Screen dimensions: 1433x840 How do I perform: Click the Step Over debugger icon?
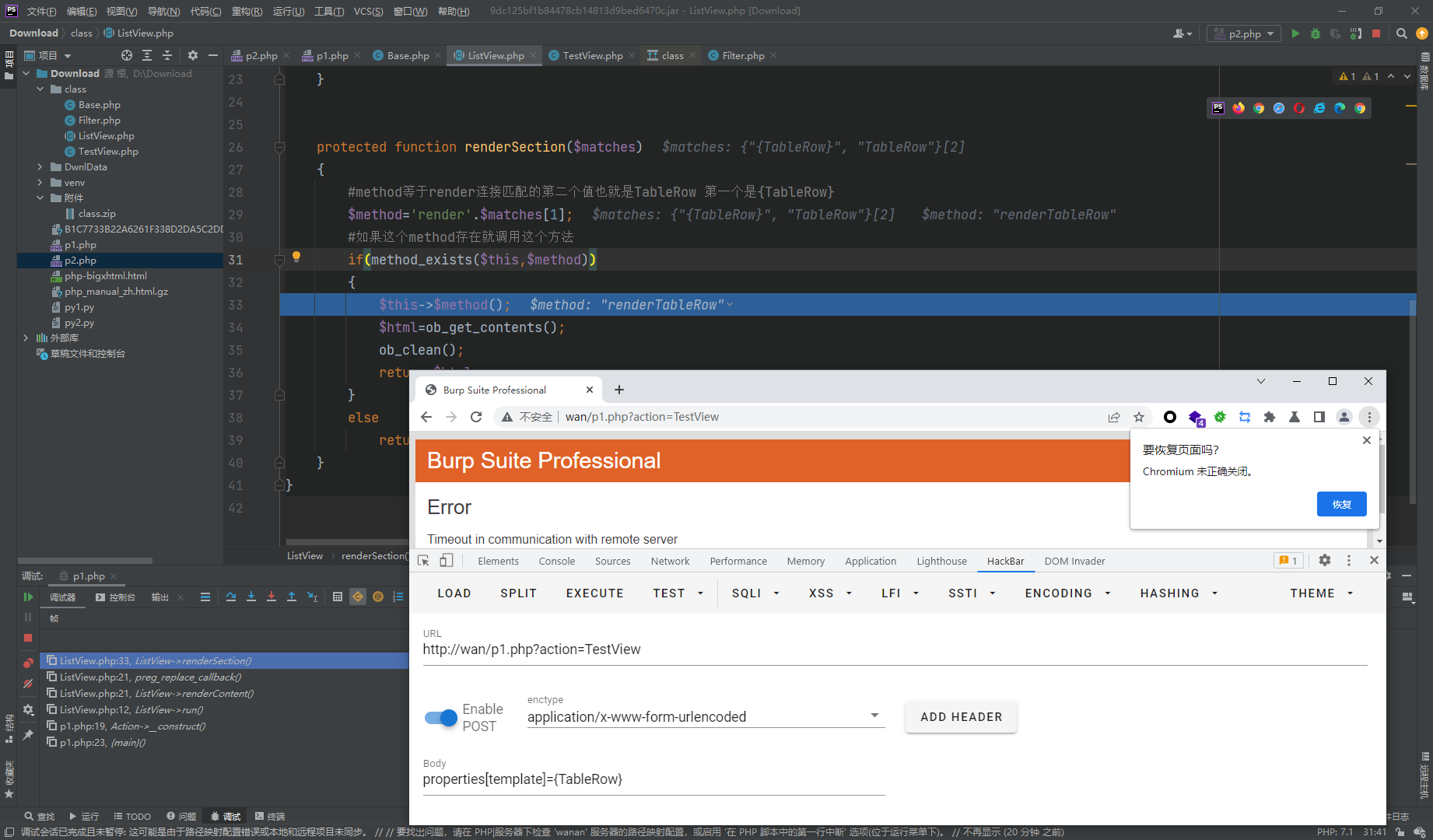point(231,597)
